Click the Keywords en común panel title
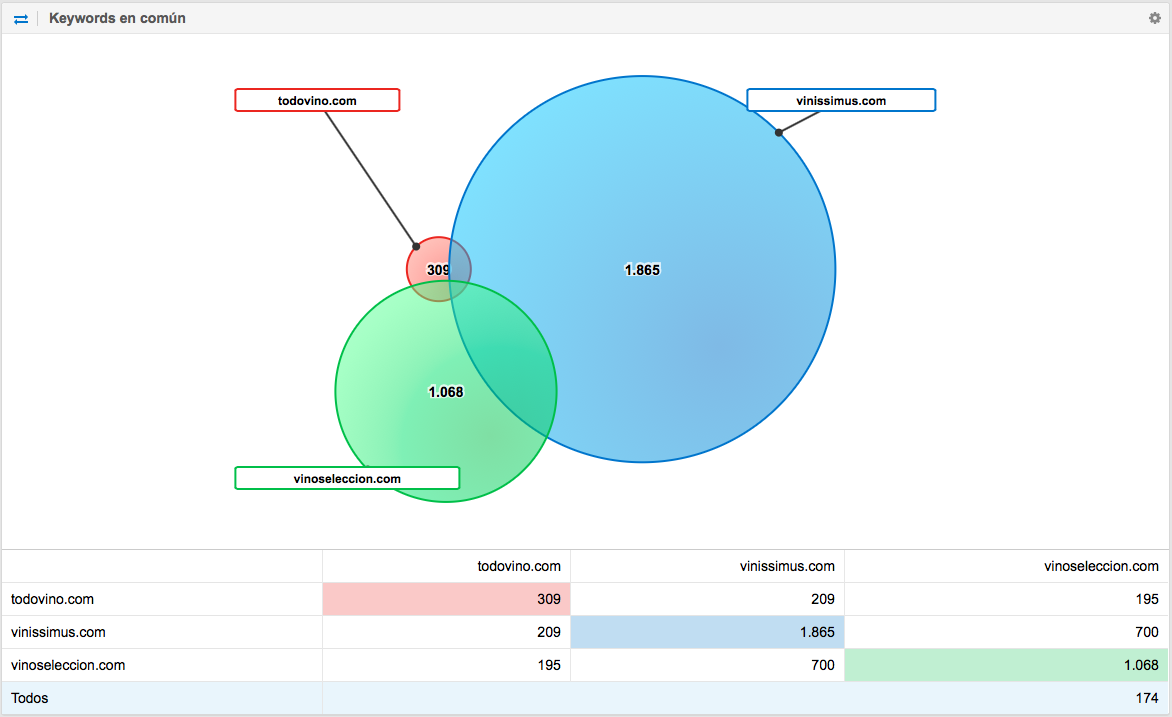Image resolution: width=1172 pixels, height=717 pixels. click(117, 19)
